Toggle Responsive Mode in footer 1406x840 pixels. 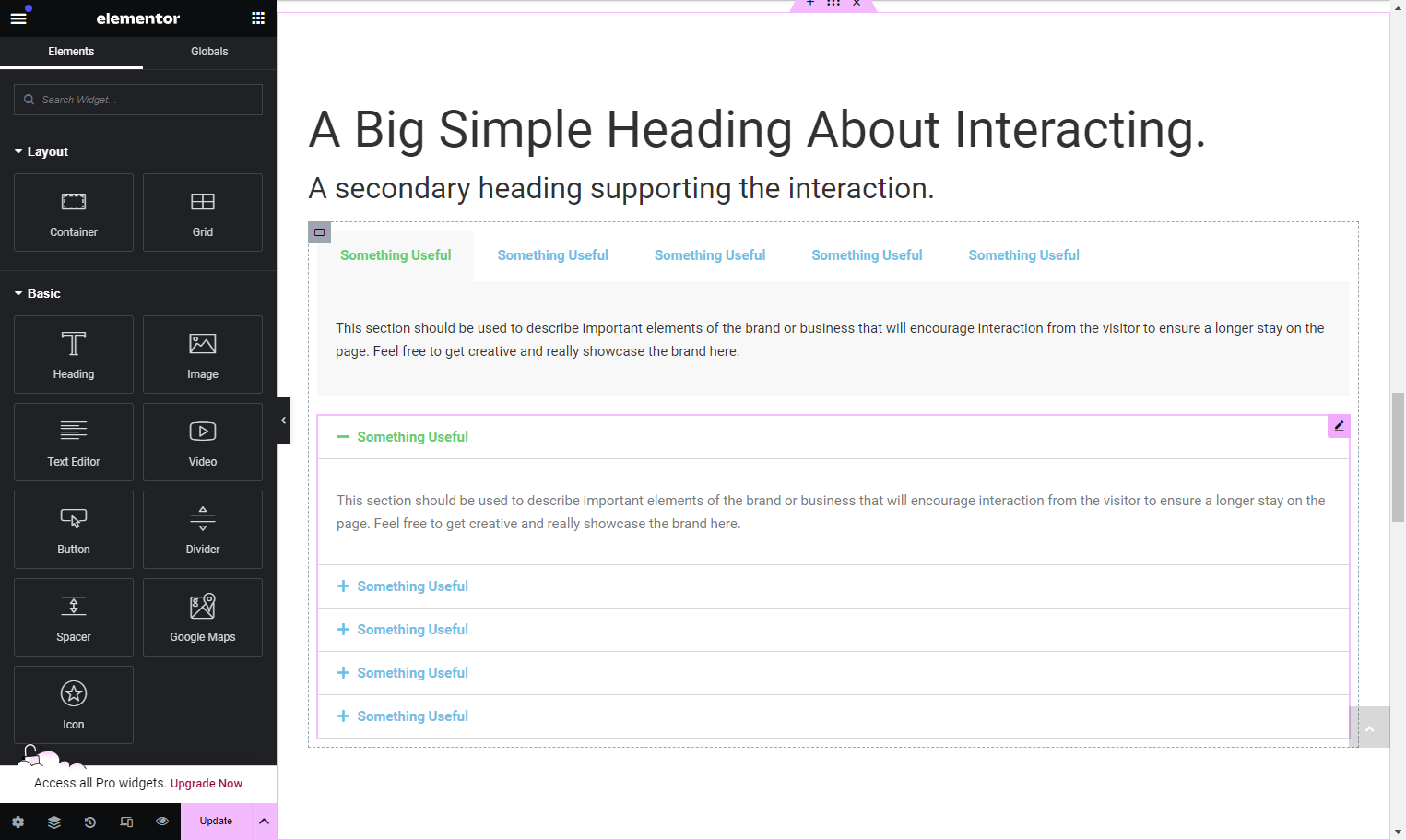click(x=126, y=822)
